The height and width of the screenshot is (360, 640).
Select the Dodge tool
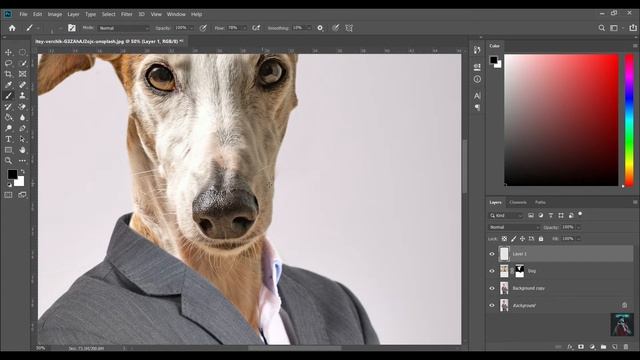tap(8, 128)
